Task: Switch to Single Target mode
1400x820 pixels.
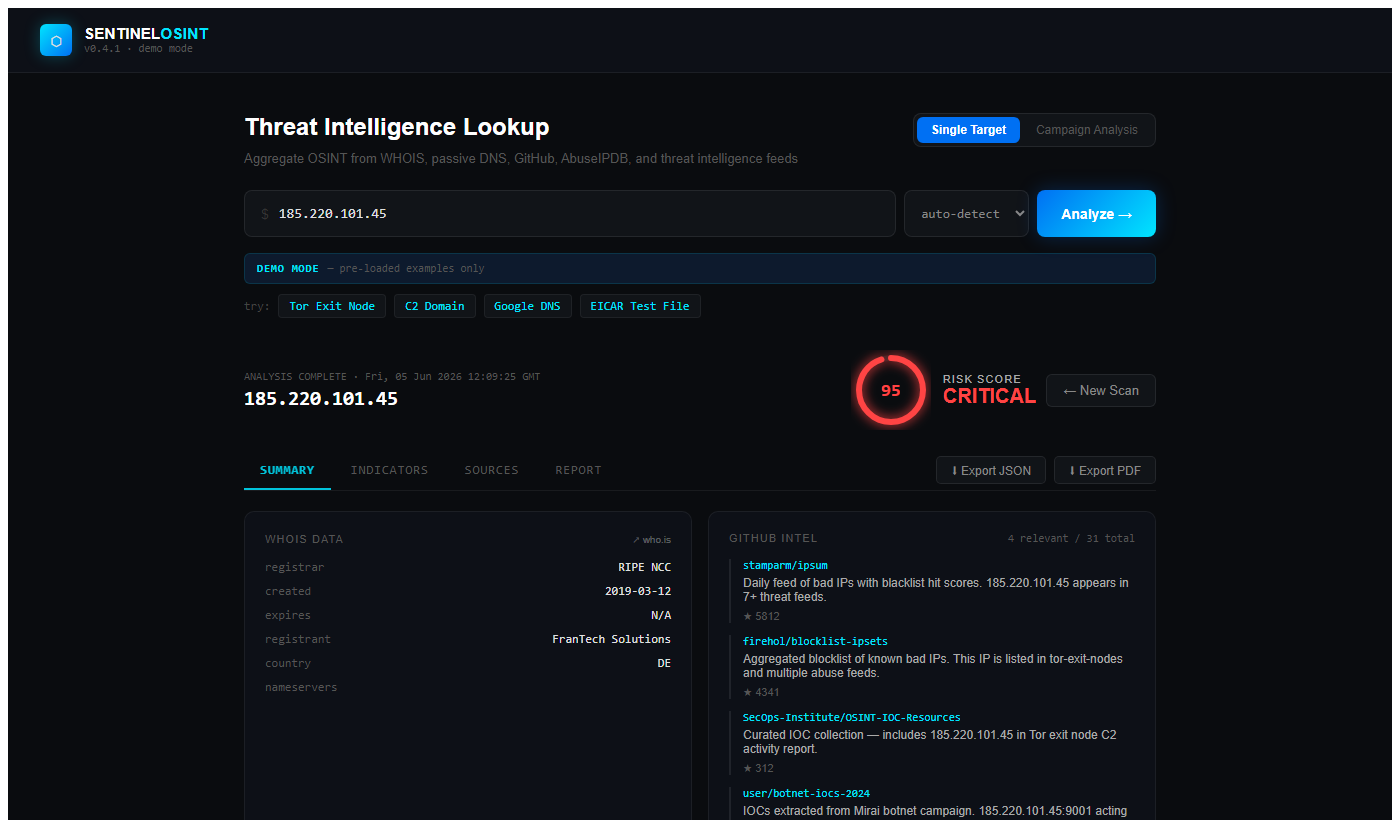Action: 968,130
